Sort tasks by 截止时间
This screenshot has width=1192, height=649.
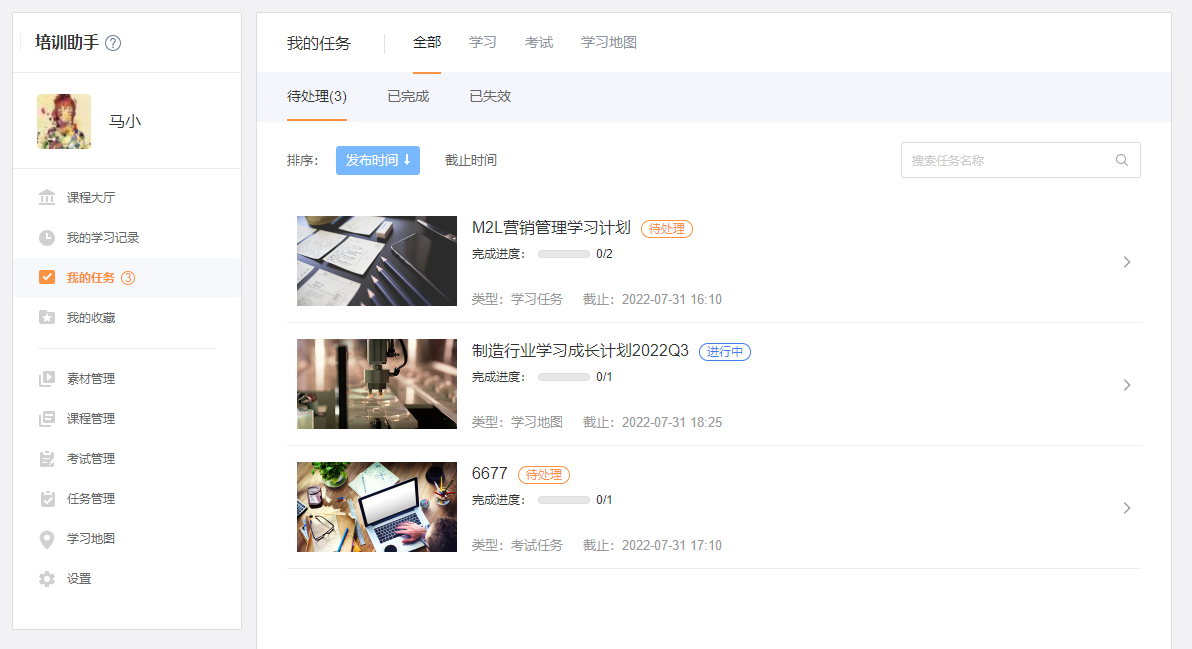pyautogui.click(x=471, y=160)
